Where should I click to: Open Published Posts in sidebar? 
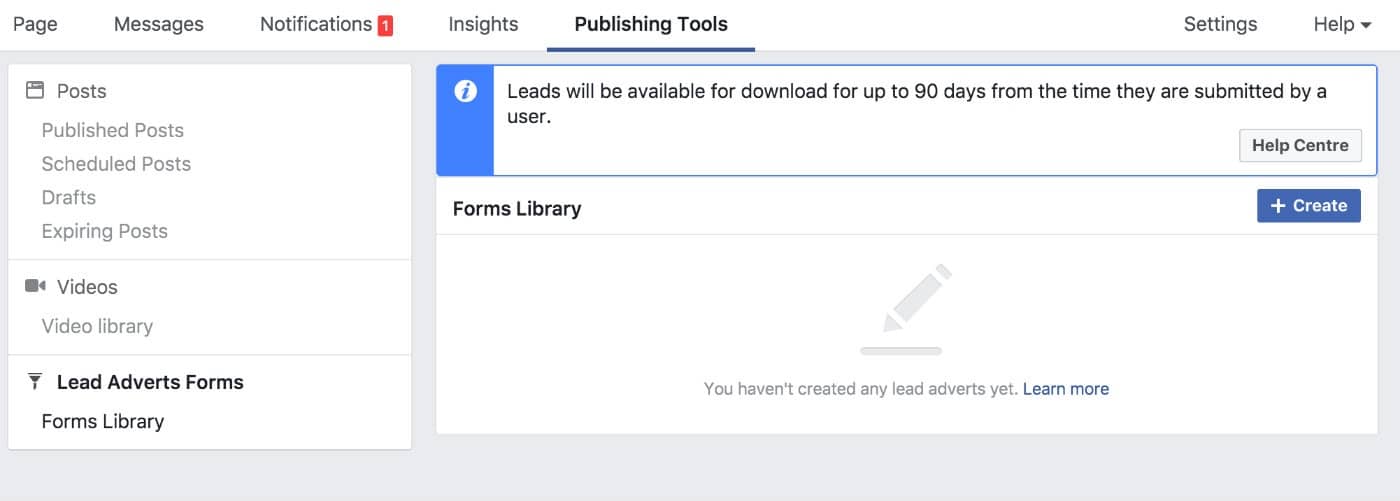[113, 130]
